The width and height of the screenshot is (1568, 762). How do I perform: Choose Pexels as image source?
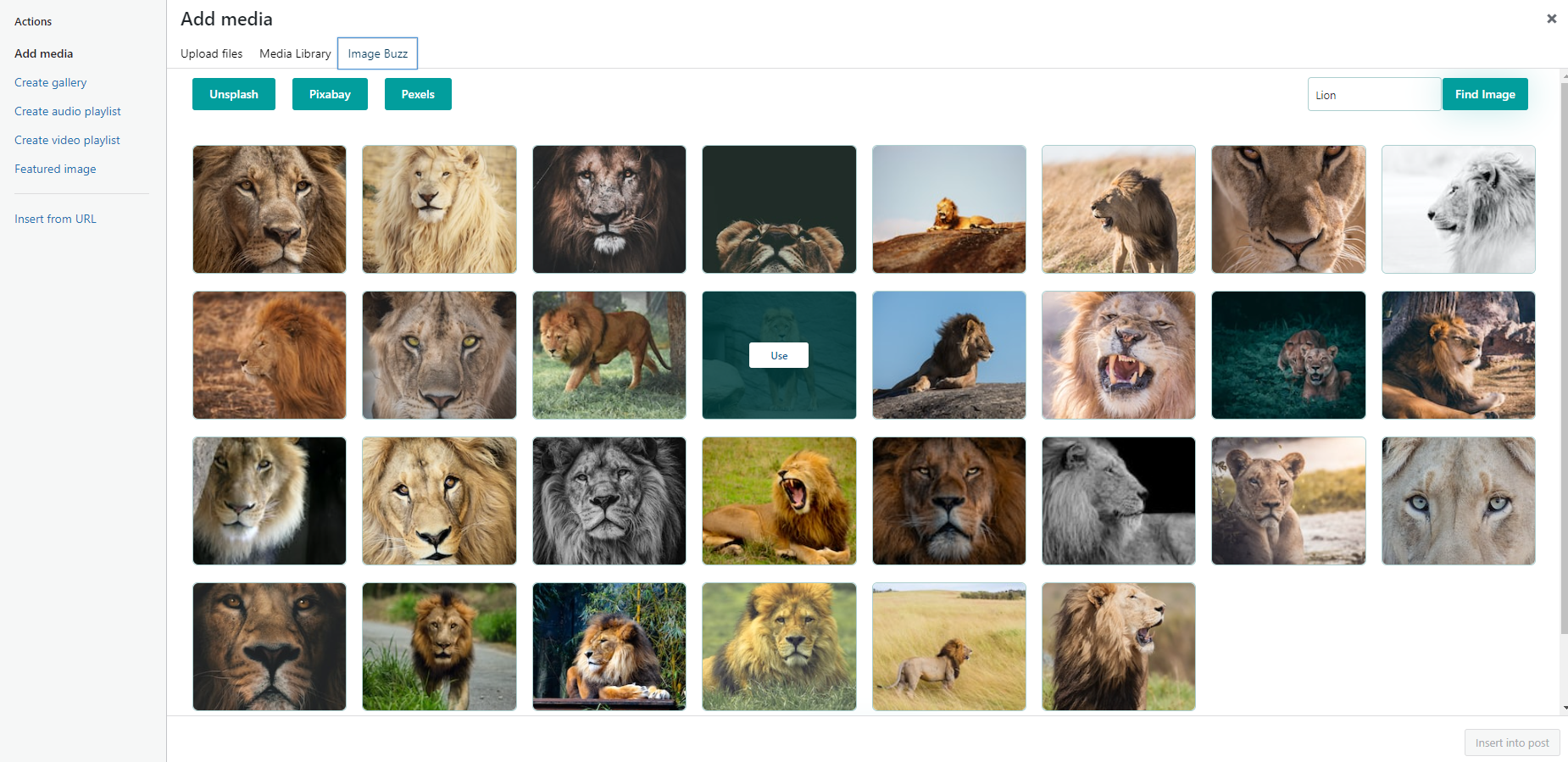[x=418, y=94]
